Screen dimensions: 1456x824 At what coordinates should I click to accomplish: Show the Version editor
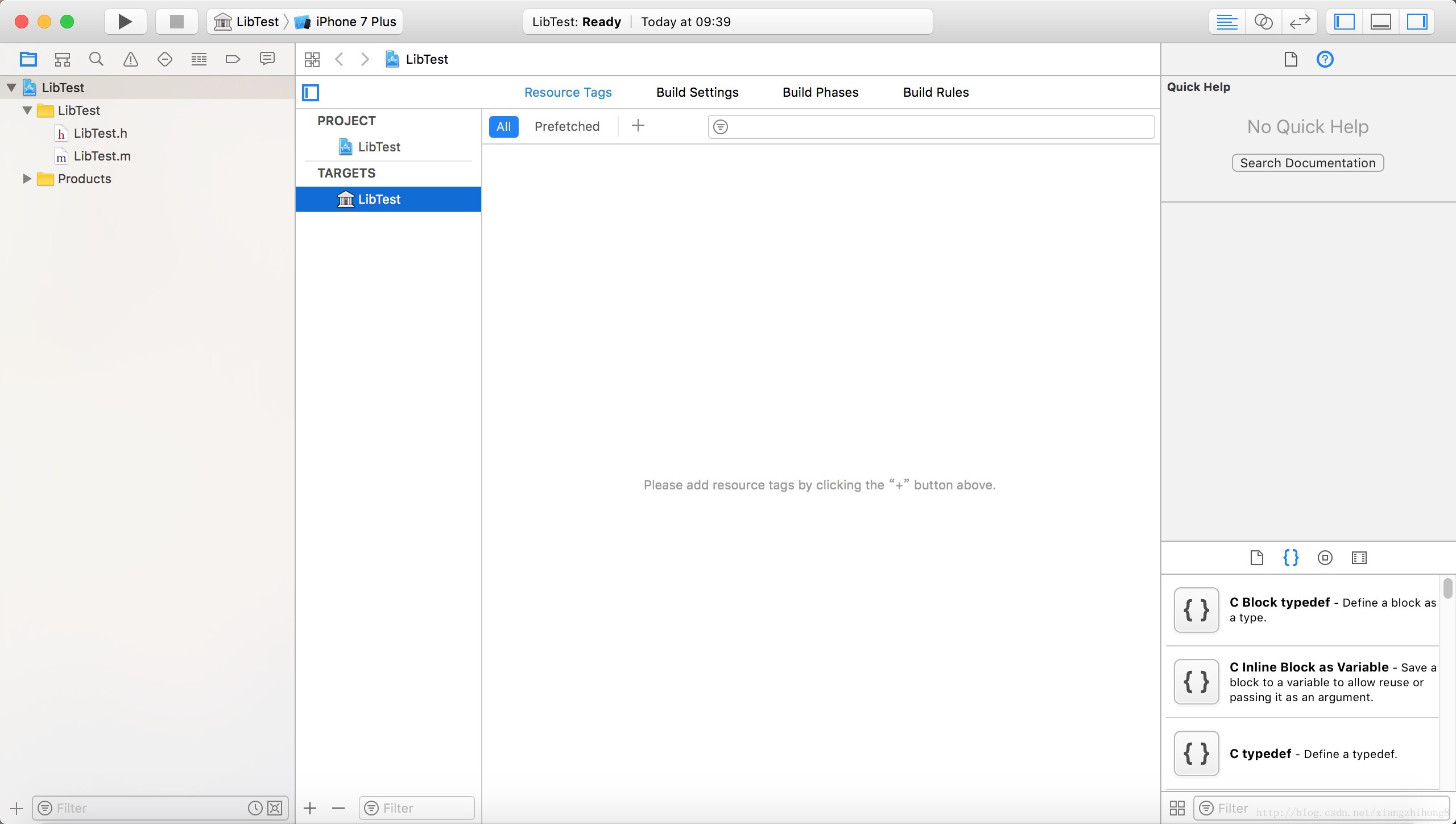[1300, 22]
